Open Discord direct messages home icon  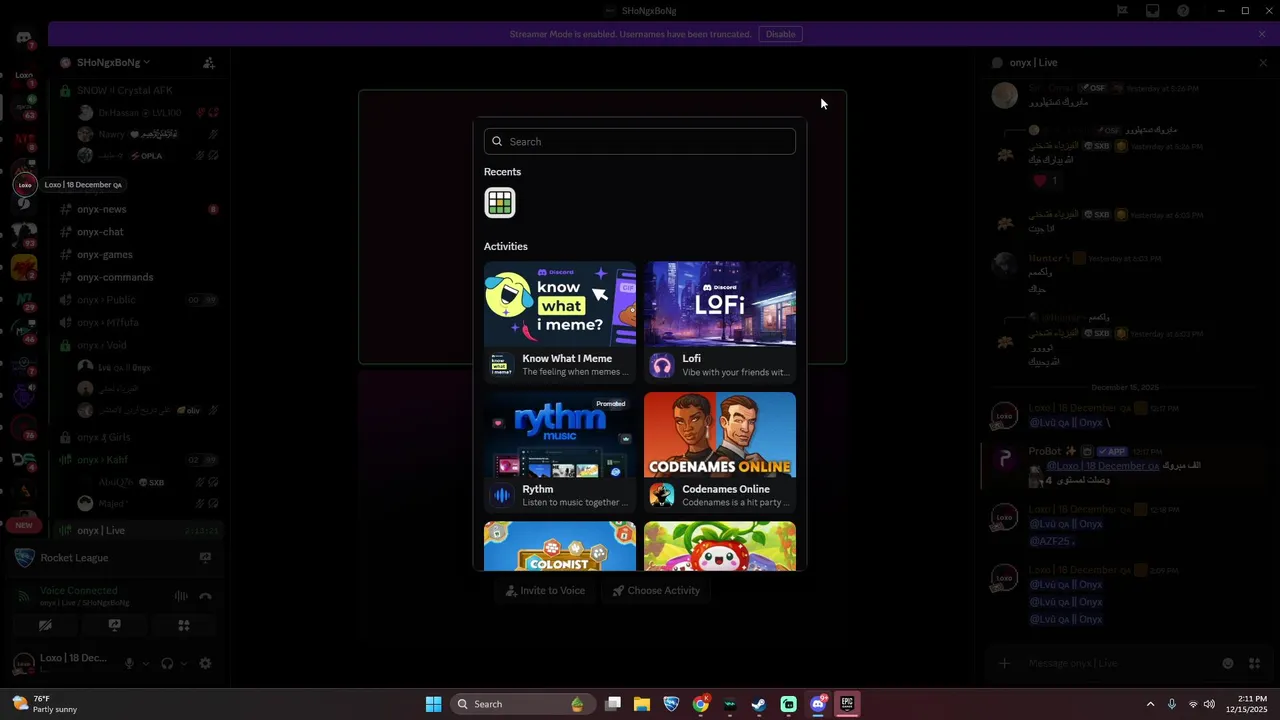24,38
